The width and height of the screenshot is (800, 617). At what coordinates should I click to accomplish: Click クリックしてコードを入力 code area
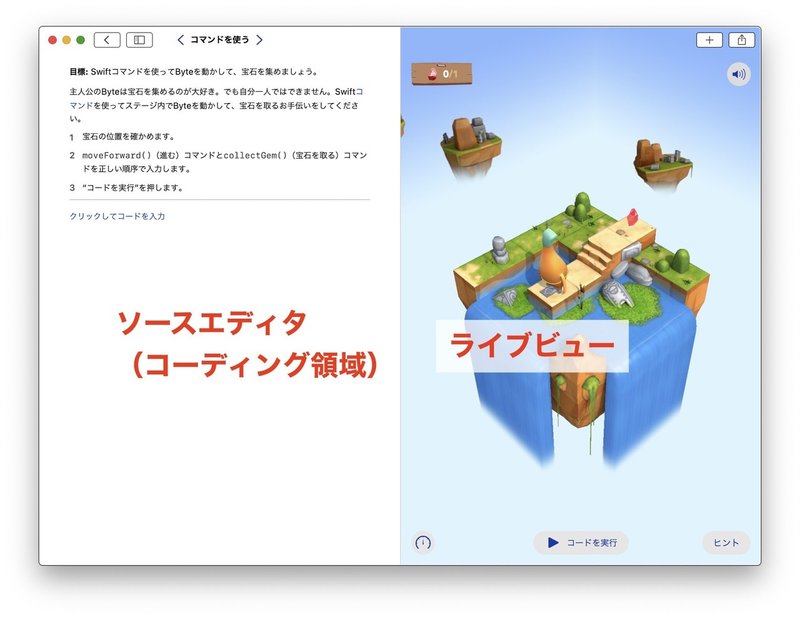[x=117, y=216]
